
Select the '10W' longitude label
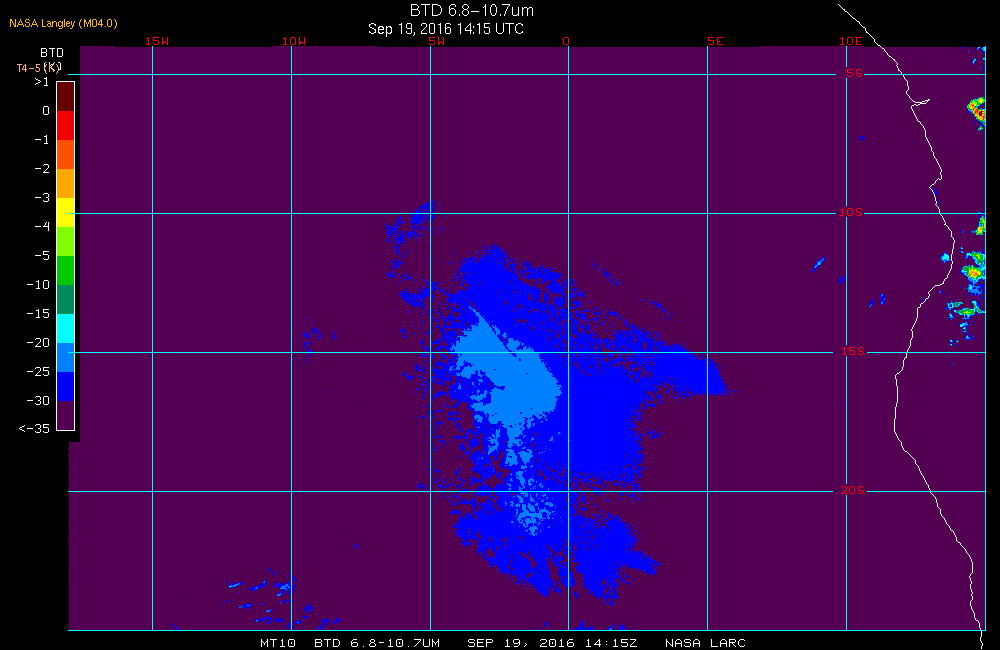[294, 41]
